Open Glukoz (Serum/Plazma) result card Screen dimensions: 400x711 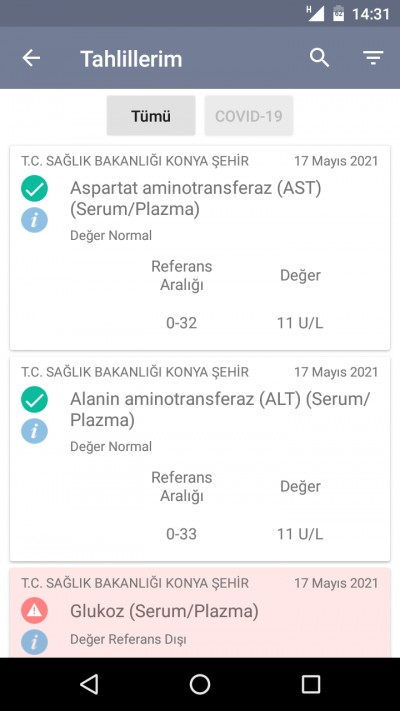[200, 613]
